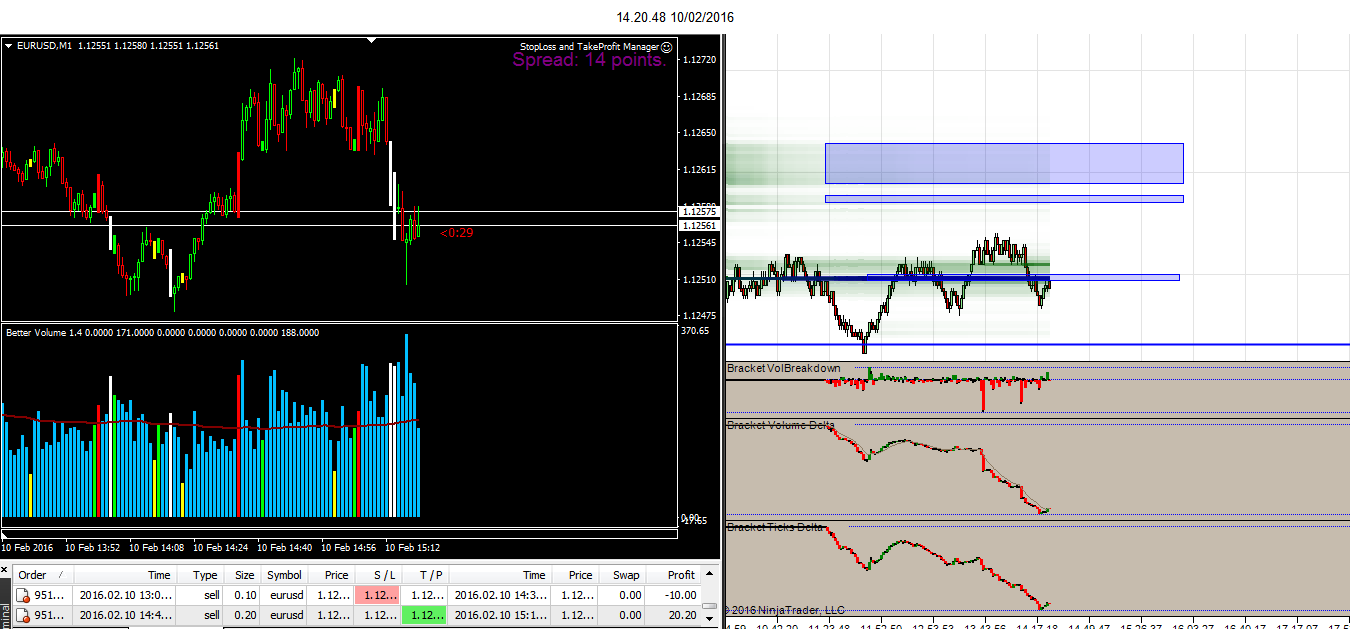Select the 0.10 size cell
This screenshot has width=1350, height=629.
click(x=241, y=595)
